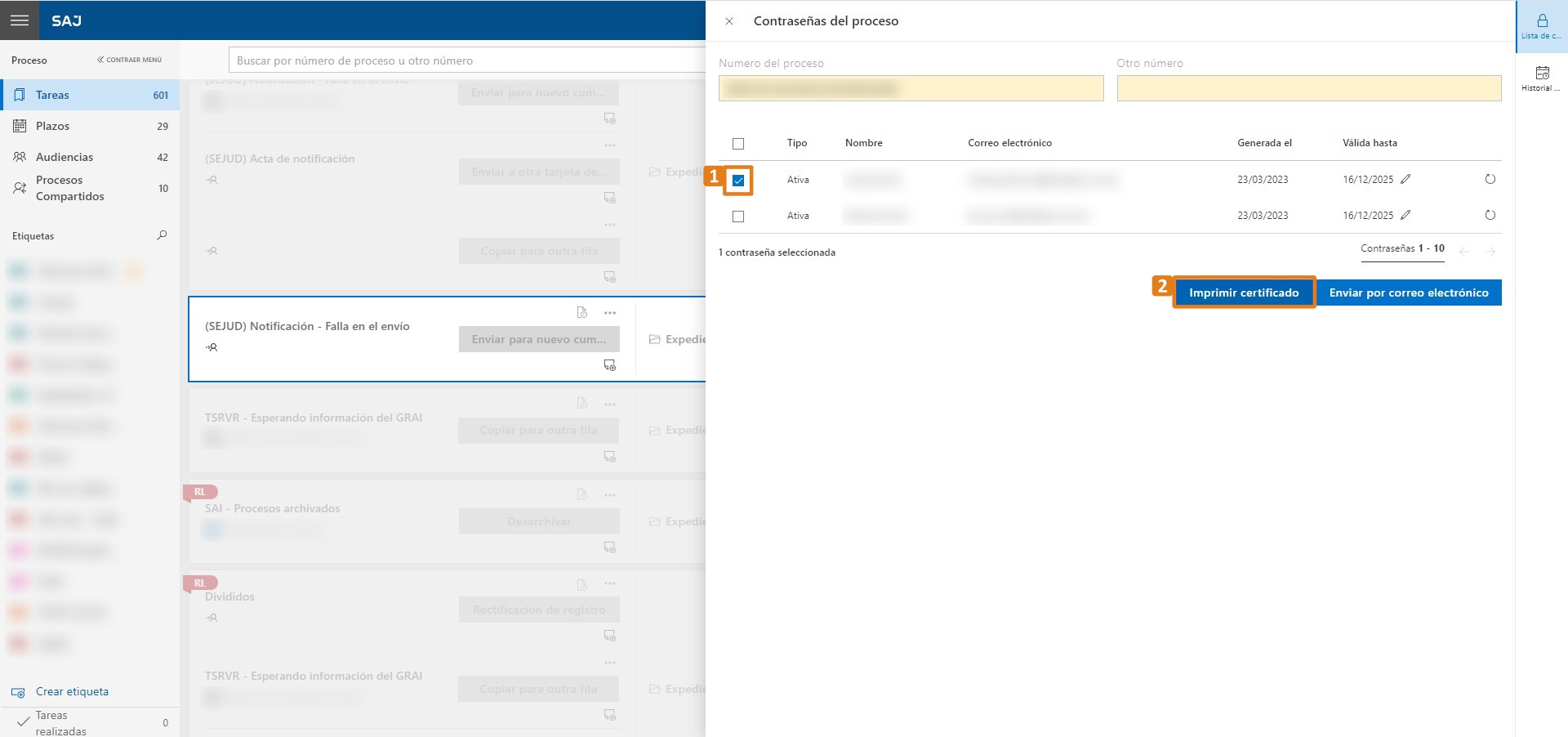Open Audiencias in the sidebar
The image size is (1568, 737).
click(x=90, y=157)
